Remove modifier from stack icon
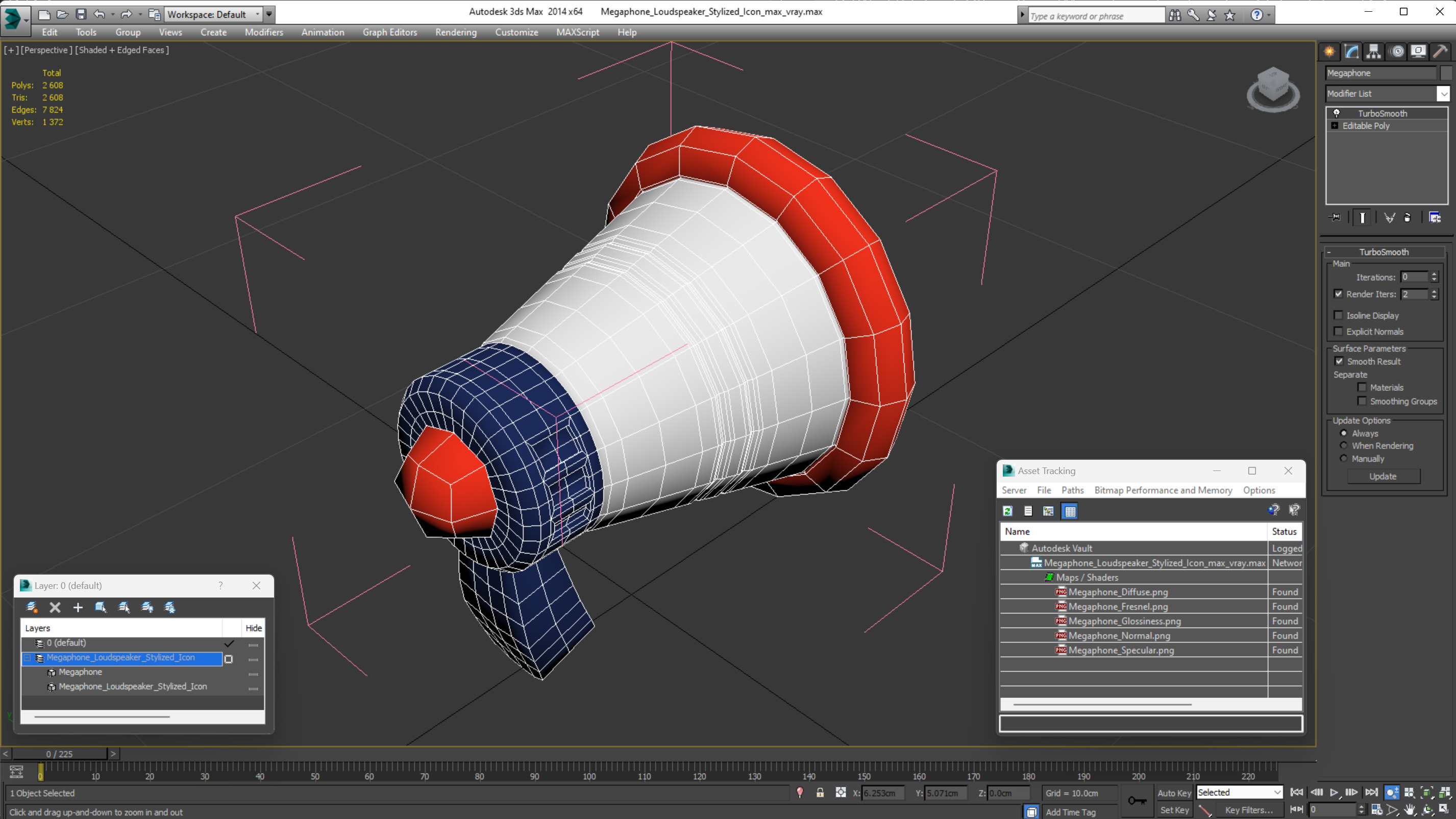The height and width of the screenshot is (819, 1456). (x=1408, y=217)
